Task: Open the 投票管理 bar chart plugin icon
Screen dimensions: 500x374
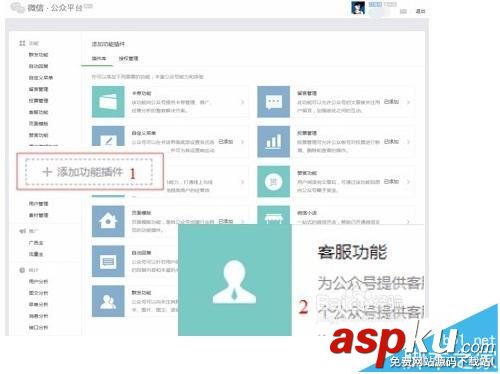Action: tap(273, 142)
